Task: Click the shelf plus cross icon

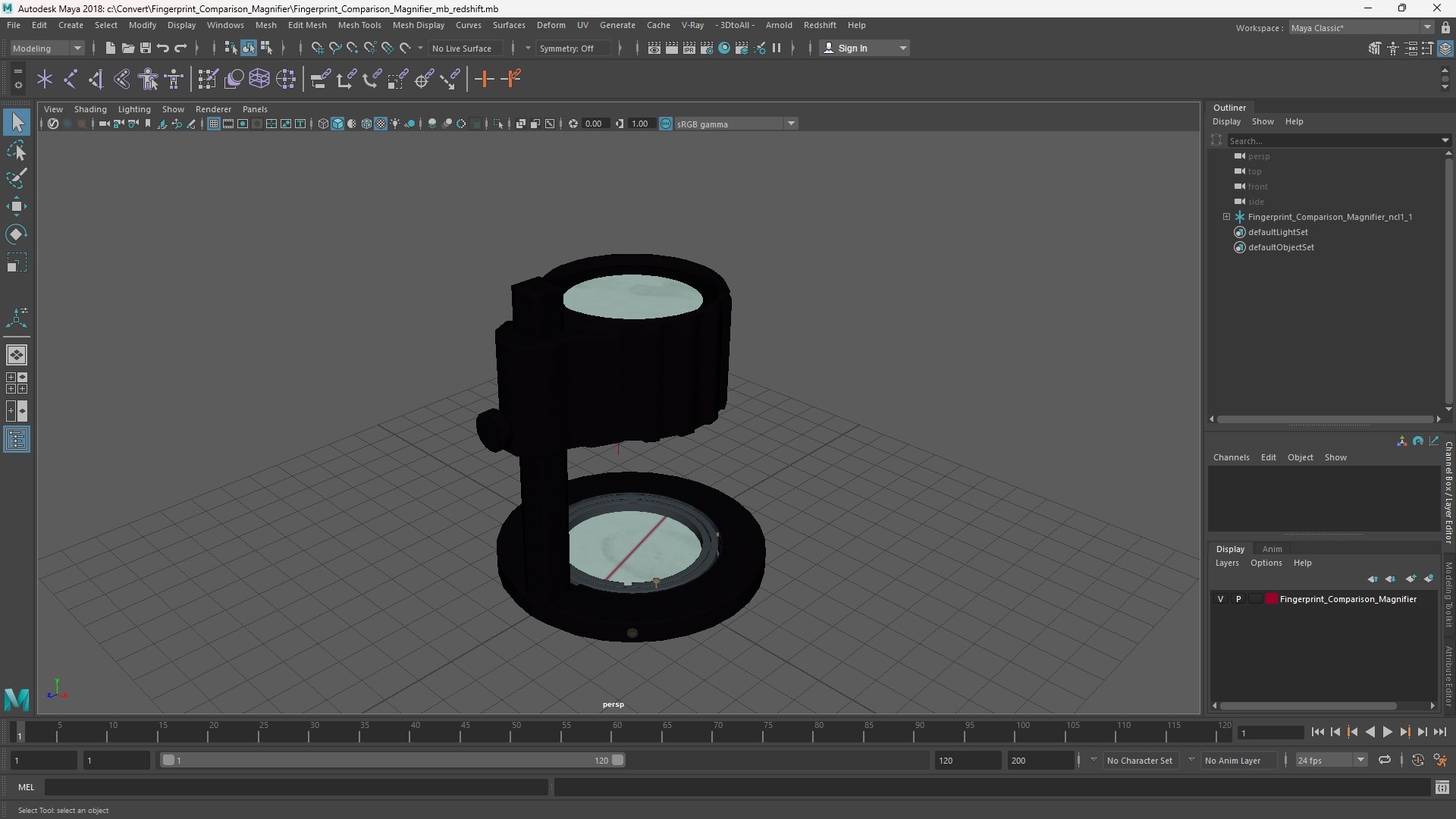Action: [484, 79]
